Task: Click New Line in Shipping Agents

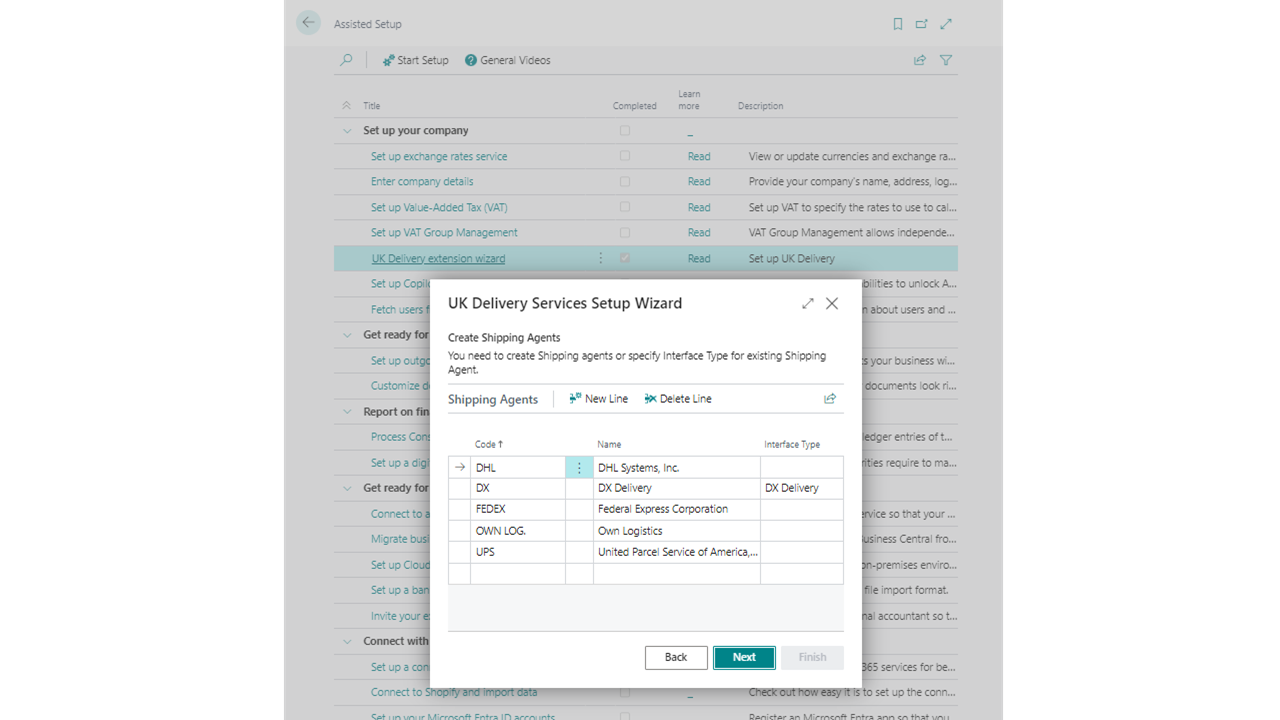Action: [x=598, y=398]
